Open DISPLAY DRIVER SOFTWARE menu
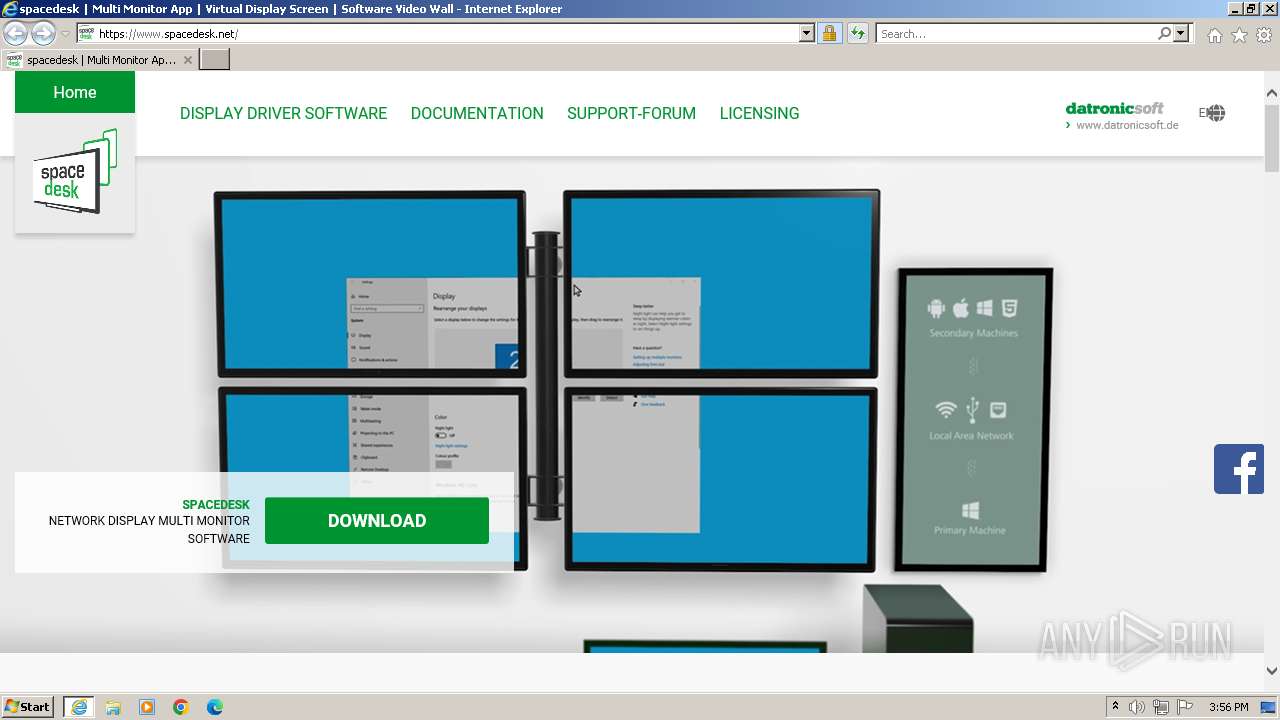Screen dimensions: 1280x720 (x=283, y=113)
